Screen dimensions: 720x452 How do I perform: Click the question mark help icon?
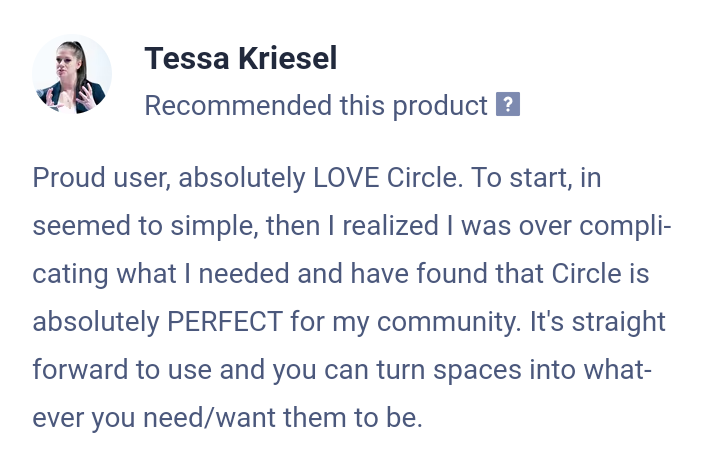(508, 104)
